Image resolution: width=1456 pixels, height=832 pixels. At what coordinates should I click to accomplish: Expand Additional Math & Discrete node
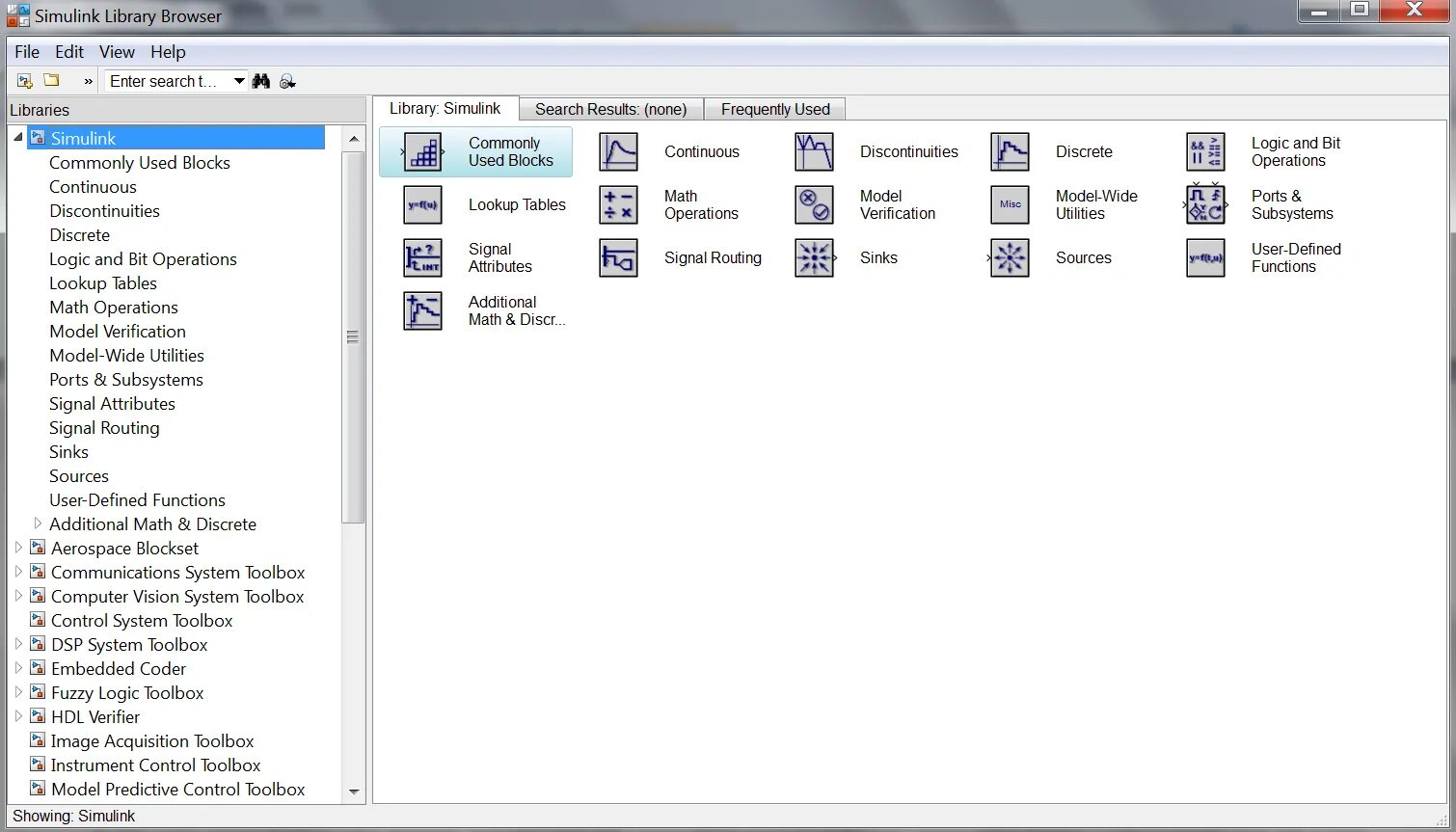coord(38,523)
